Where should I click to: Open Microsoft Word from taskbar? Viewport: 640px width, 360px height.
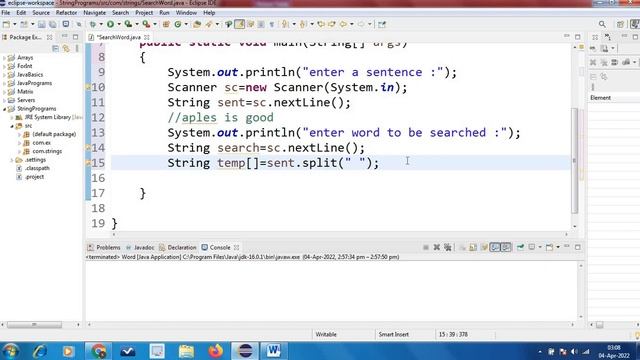tap(273, 351)
